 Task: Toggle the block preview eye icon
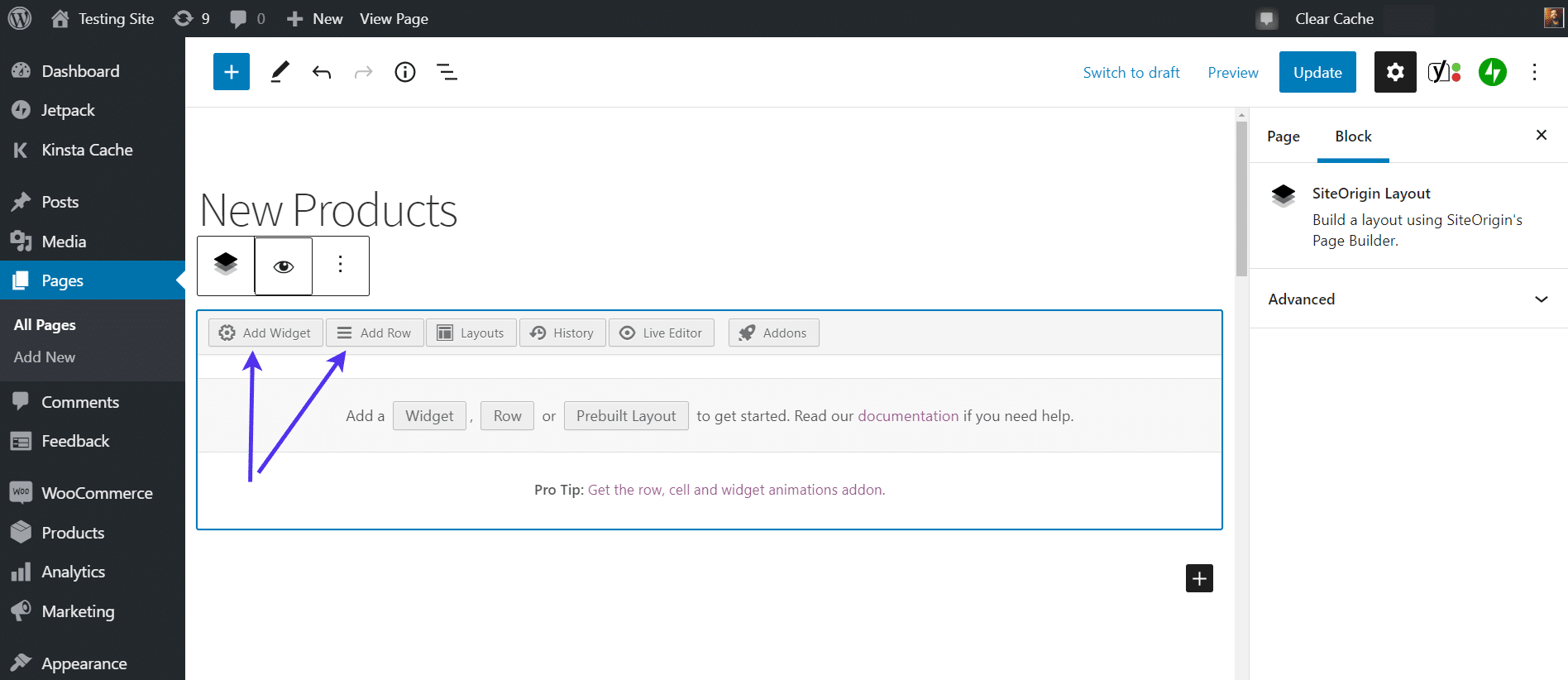point(284,266)
